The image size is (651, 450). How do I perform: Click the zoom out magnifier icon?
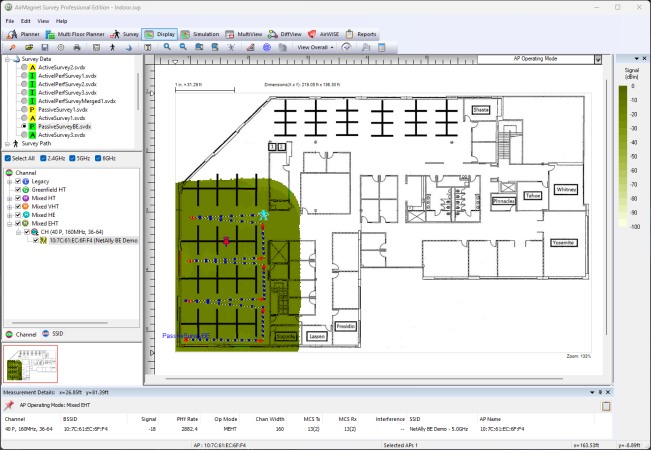pyautogui.click(x=183, y=47)
